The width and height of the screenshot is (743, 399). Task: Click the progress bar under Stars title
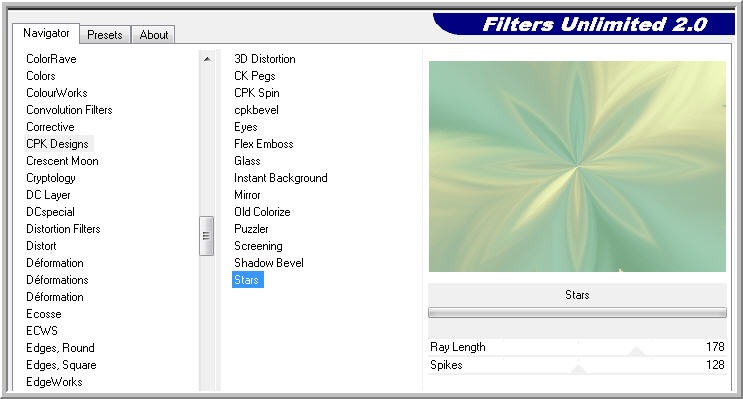coord(577,312)
